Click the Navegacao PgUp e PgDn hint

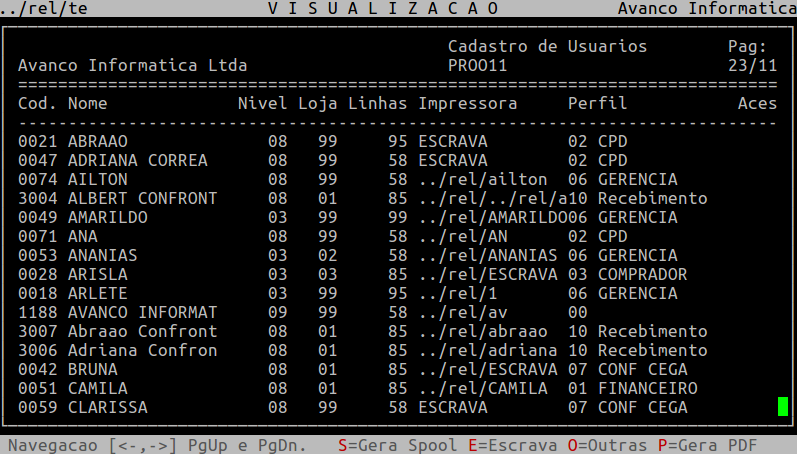point(161,444)
